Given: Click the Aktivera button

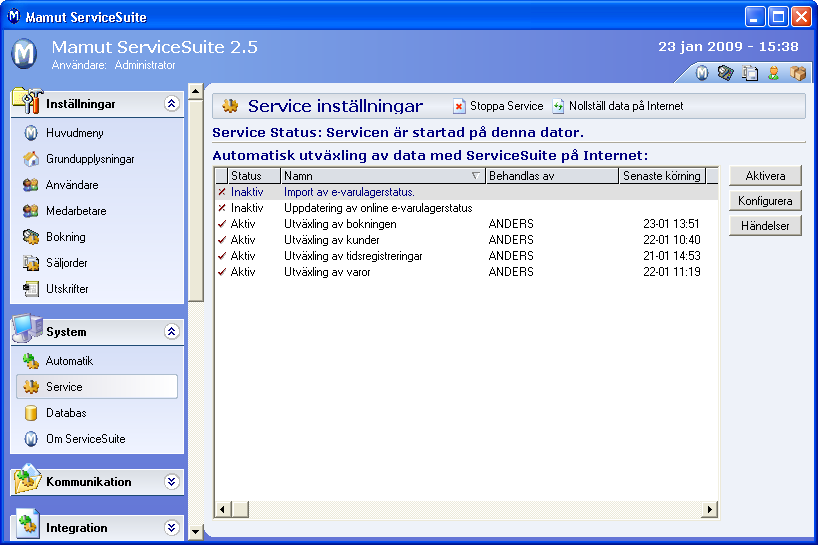Looking at the screenshot, I should [765, 176].
